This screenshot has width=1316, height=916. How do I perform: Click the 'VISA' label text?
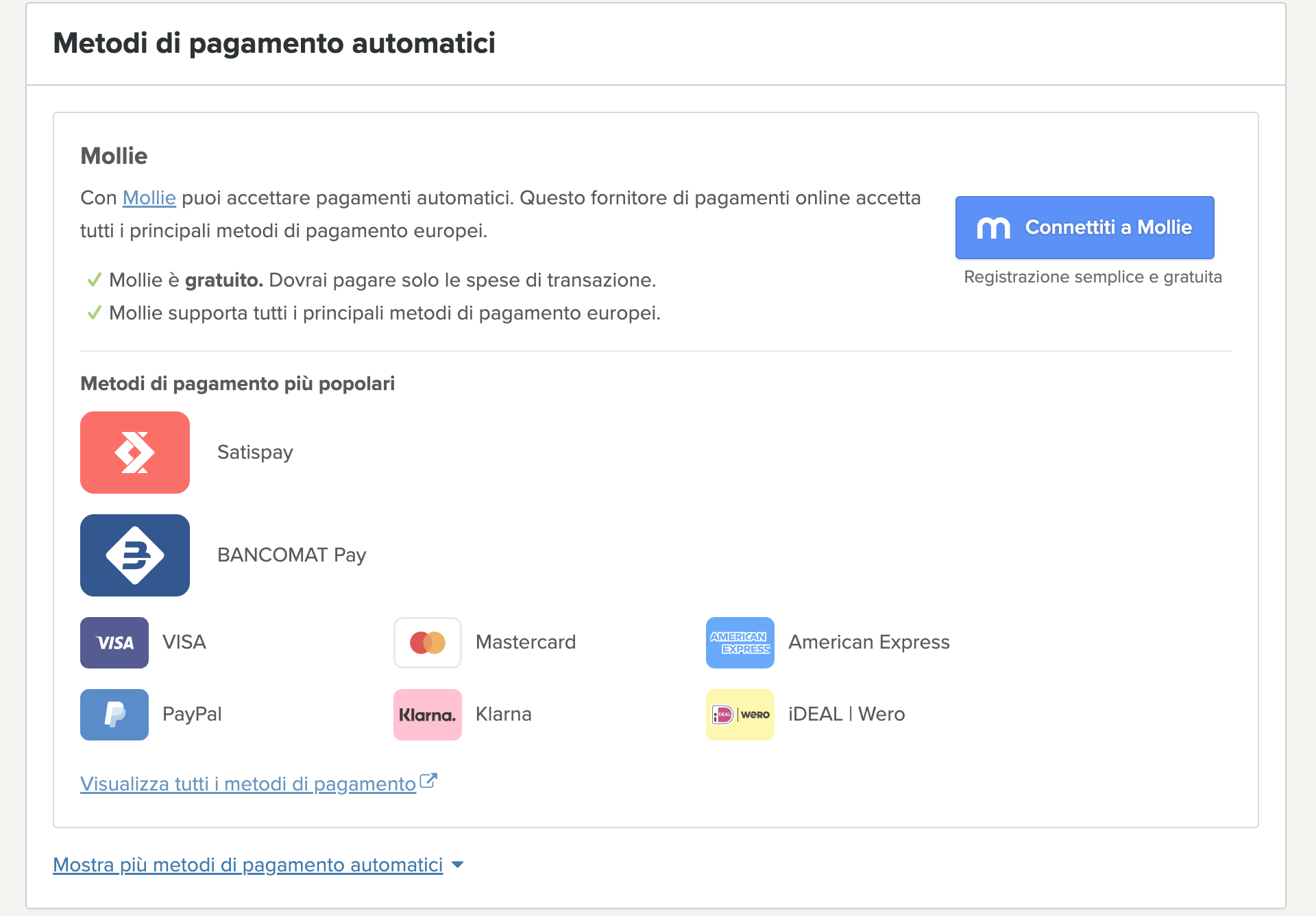click(184, 642)
